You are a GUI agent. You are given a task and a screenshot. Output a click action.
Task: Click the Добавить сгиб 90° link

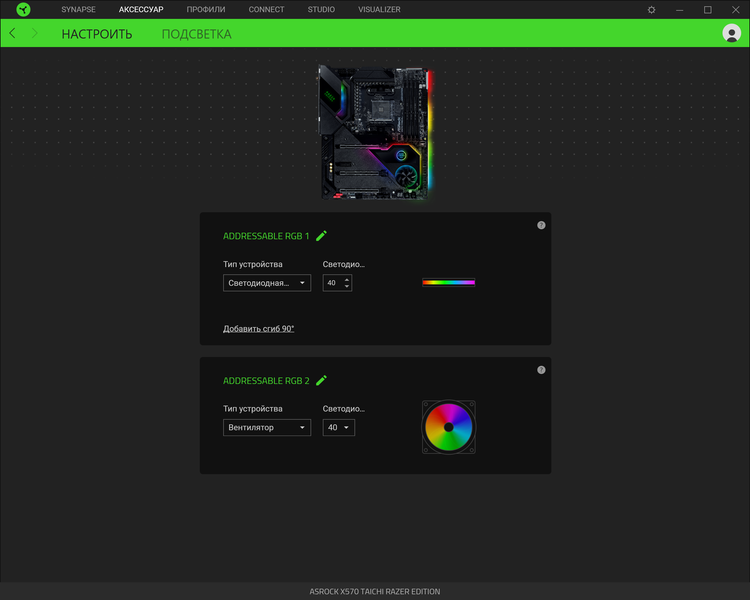[x=258, y=329]
